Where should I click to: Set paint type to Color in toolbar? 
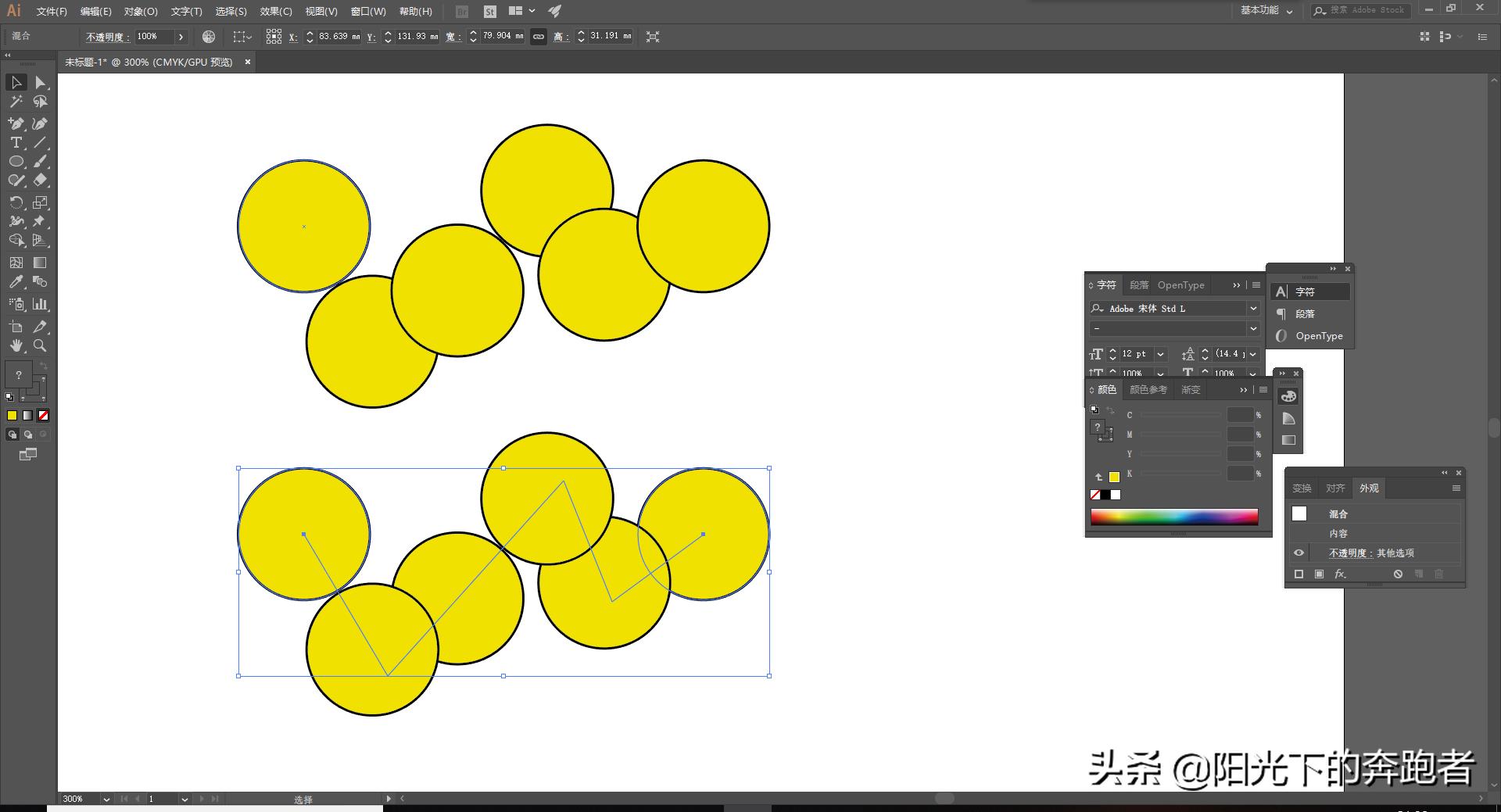coord(12,416)
